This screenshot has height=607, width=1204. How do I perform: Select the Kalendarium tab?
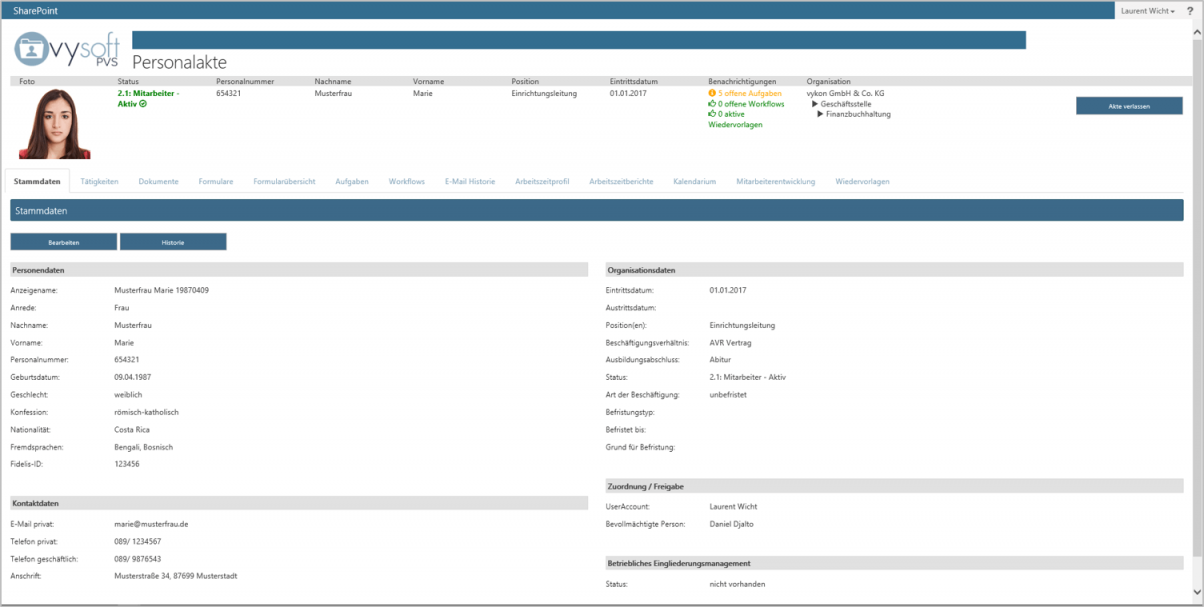695,181
